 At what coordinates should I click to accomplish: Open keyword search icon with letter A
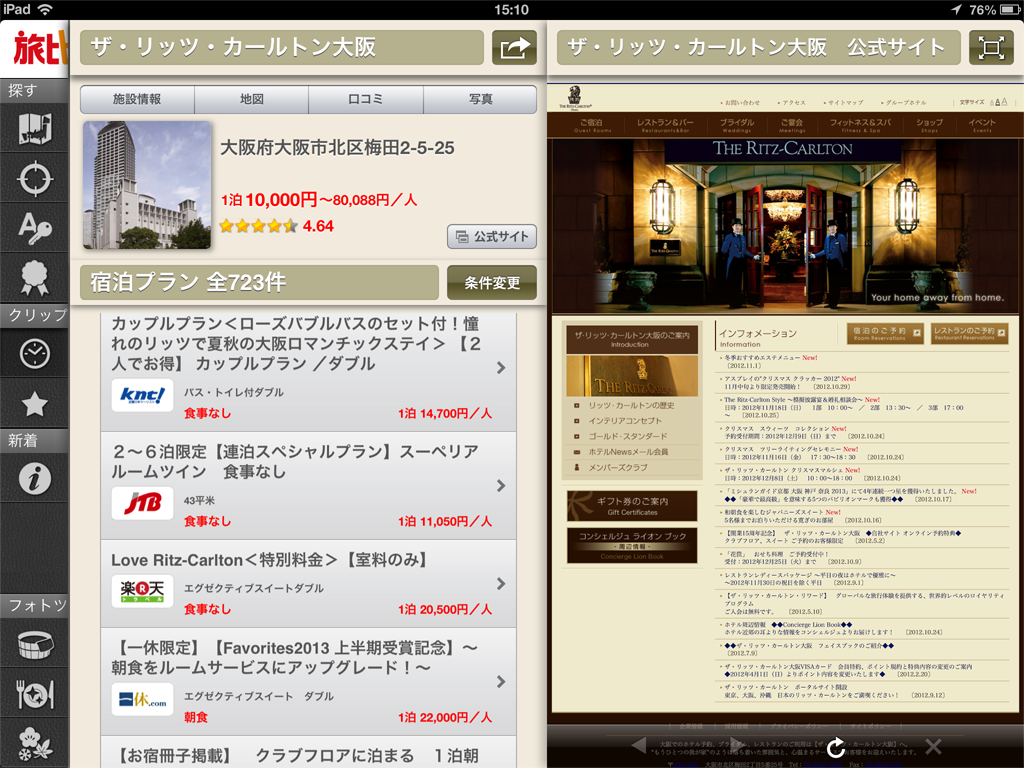point(35,229)
